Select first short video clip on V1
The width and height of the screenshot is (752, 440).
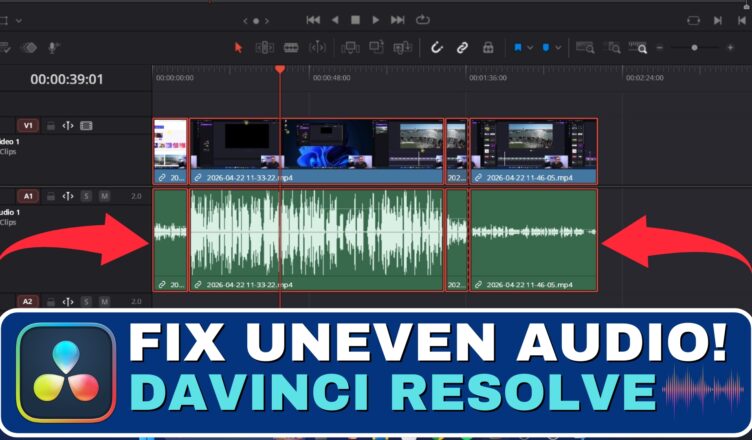click(x=170, y=151)
